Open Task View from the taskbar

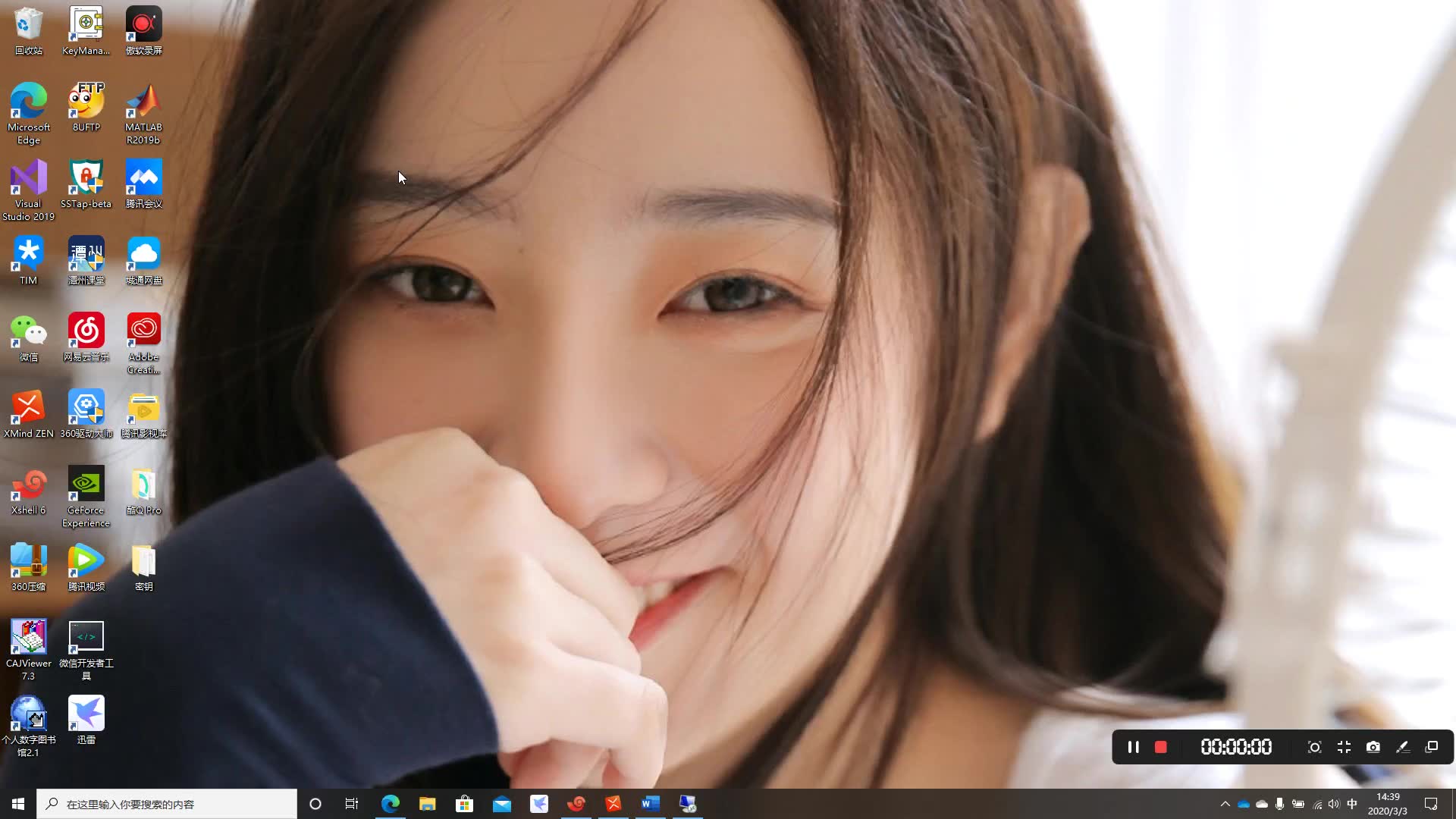(351, 804)
